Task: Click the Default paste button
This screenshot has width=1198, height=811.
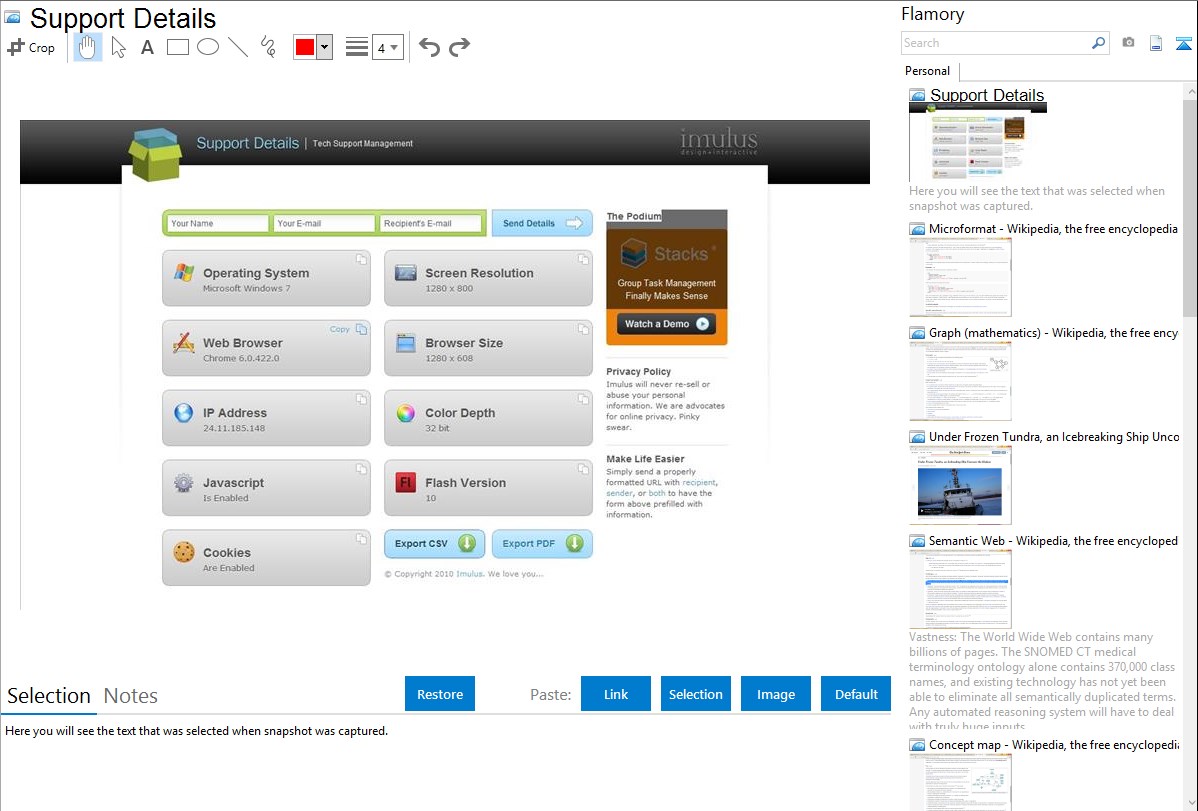Action: [x=856, y=694]
